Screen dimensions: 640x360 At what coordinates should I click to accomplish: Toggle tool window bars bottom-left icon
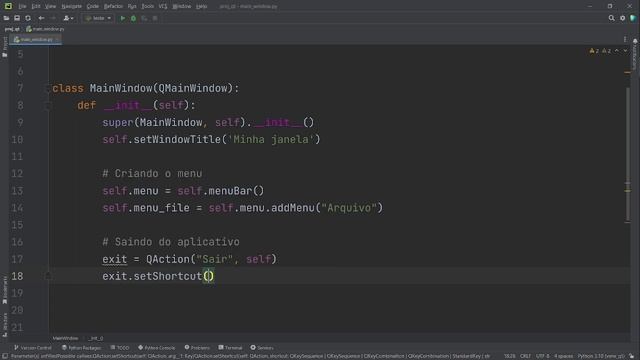5,356
